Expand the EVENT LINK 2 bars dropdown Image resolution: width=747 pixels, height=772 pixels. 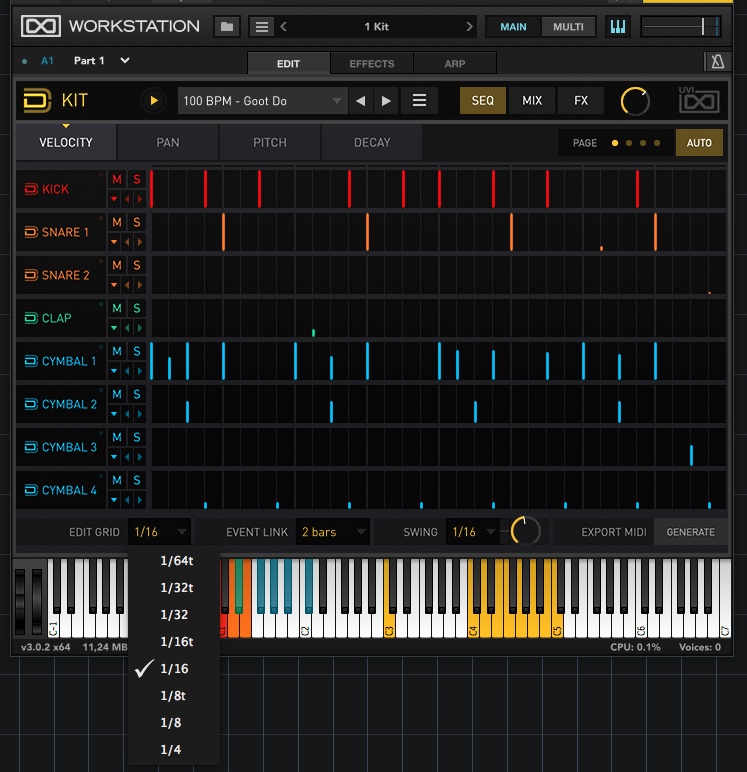(x=332, y=532)
